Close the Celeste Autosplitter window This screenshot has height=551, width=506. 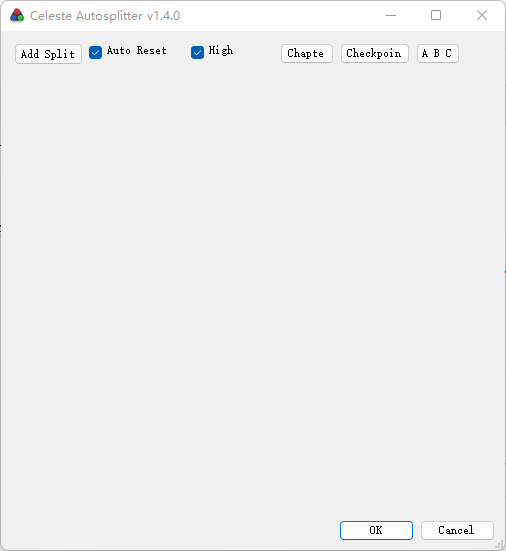[482, 15]
